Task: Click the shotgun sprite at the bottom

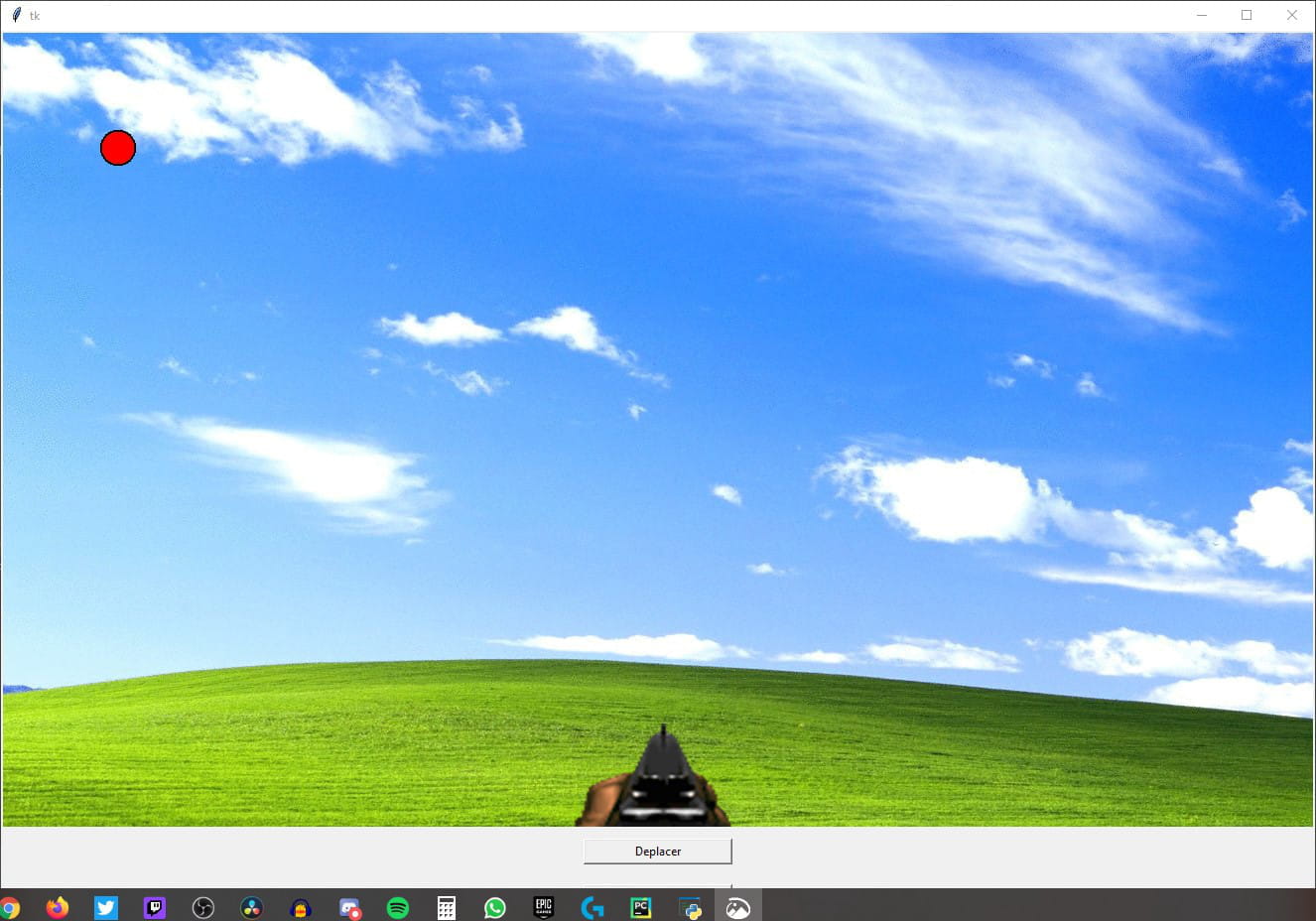Action: tap(654, 776)
